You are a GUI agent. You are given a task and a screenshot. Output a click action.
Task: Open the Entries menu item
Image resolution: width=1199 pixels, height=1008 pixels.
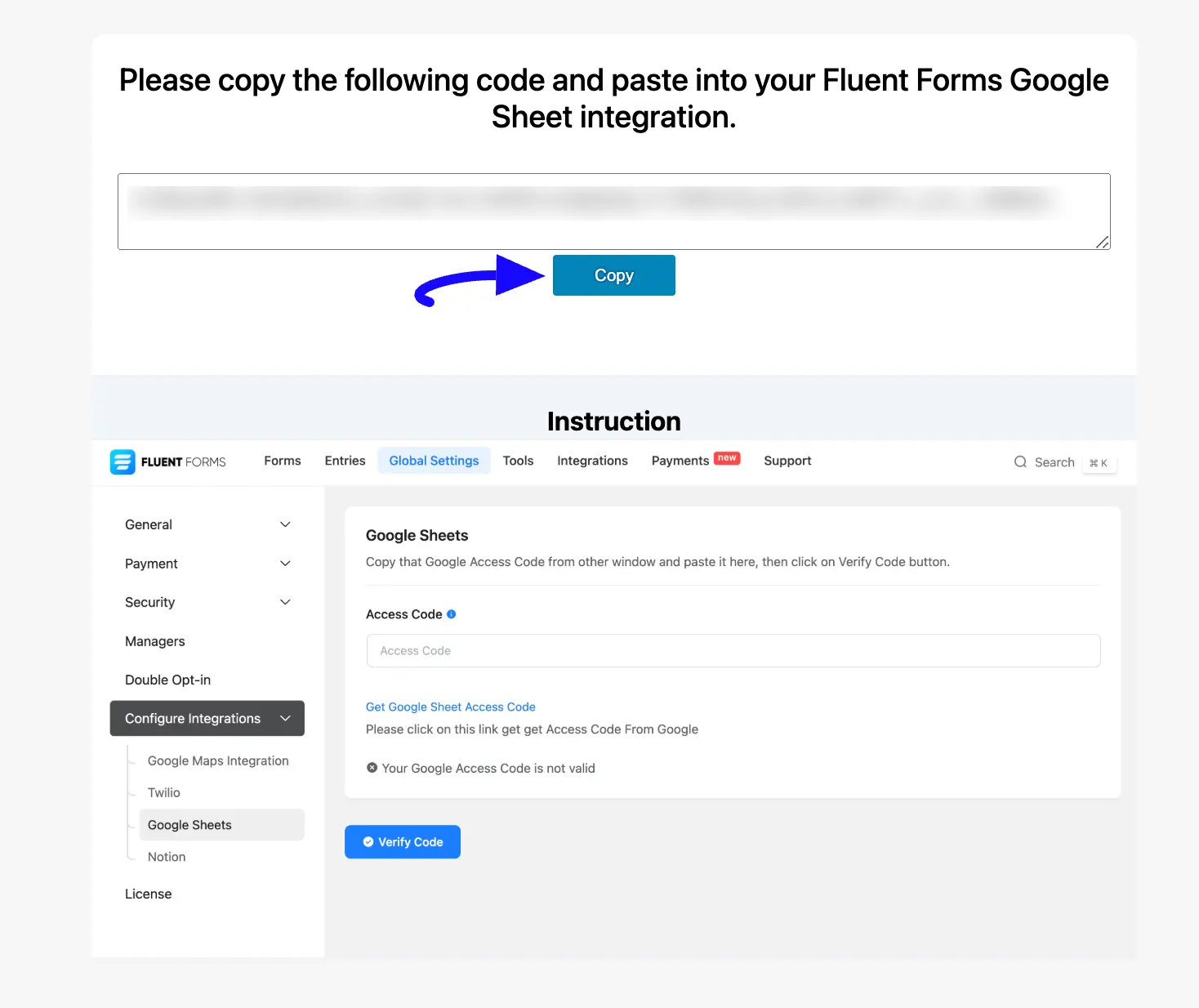(345, 461)
